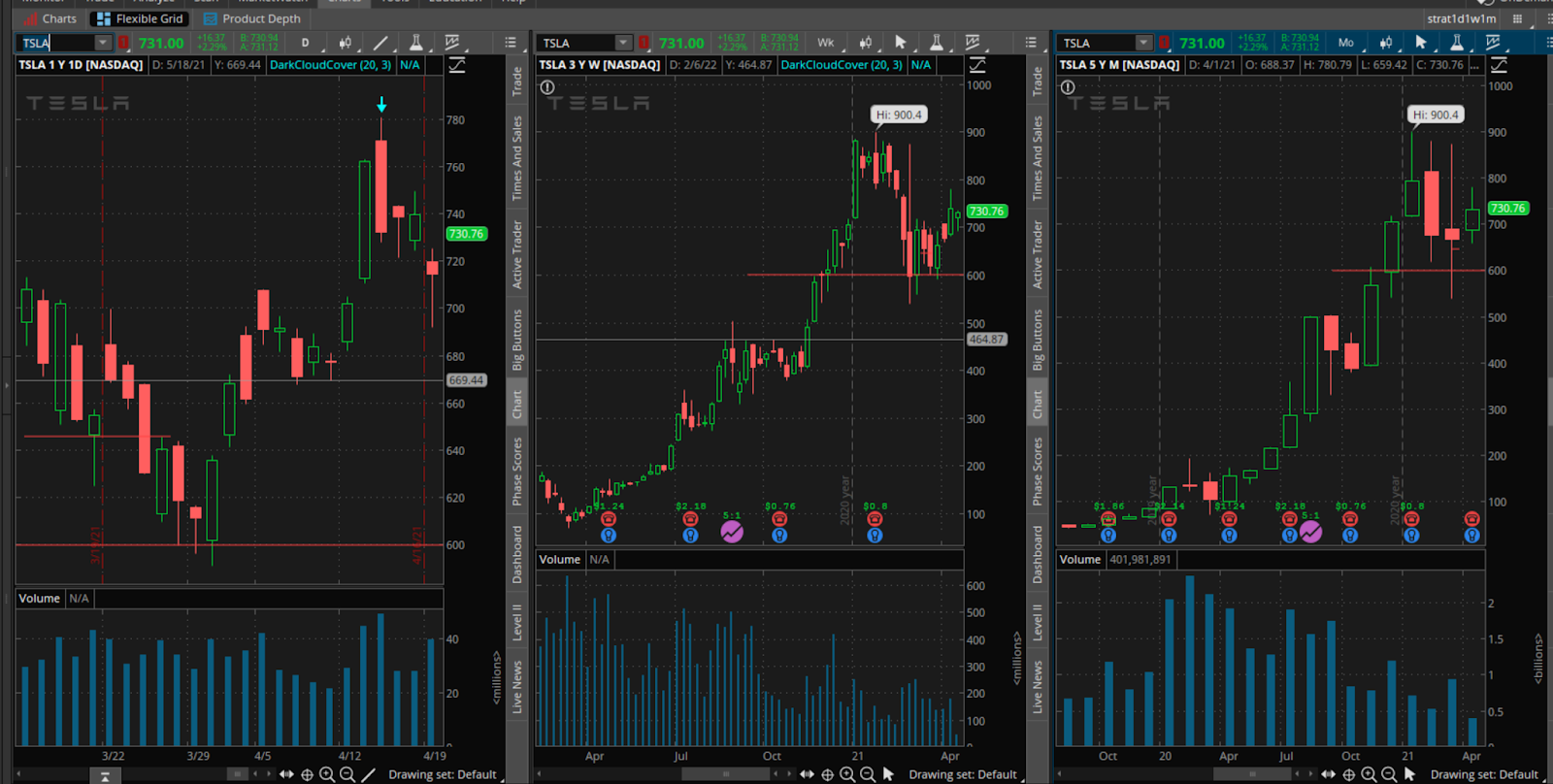Image resolution: width=1553 pixels, height=784 pixels.
Task: Click strat1d1w1m grid name label
Action: tap(1461, 18)
